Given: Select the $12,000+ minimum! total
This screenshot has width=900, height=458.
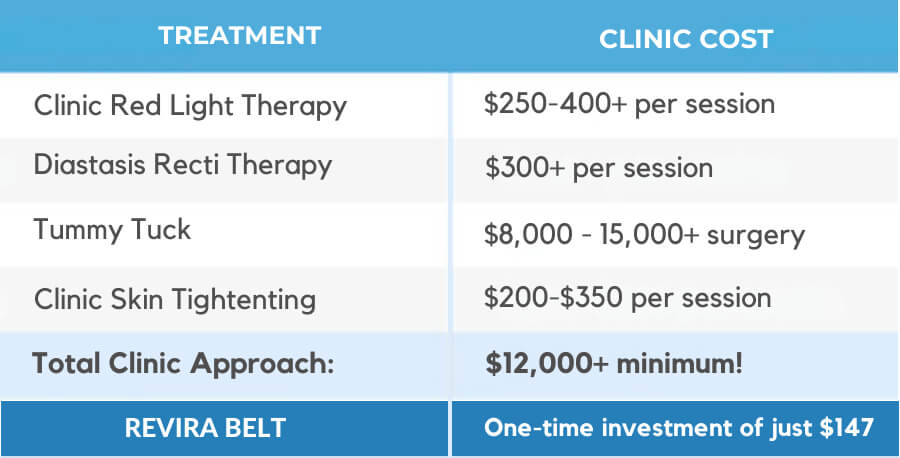Looking at the screenshot, I should pos(613,363).
